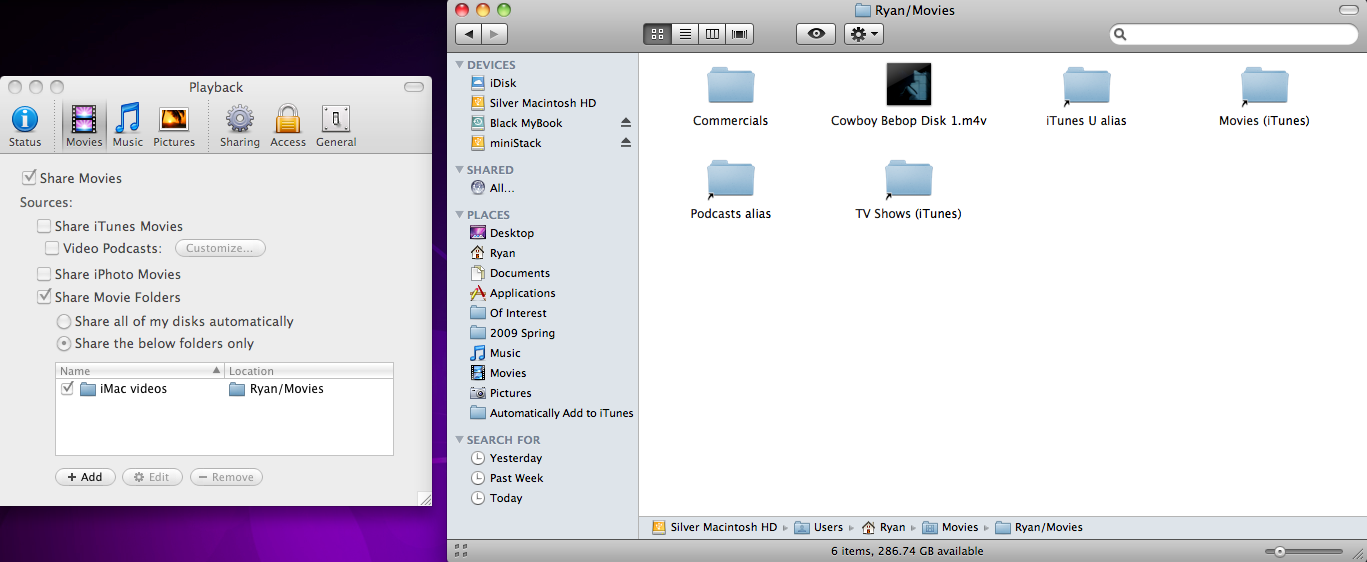This screenshot has height=562, width=1367.
Task: Open the General switch pane
Action: [336, 127]
